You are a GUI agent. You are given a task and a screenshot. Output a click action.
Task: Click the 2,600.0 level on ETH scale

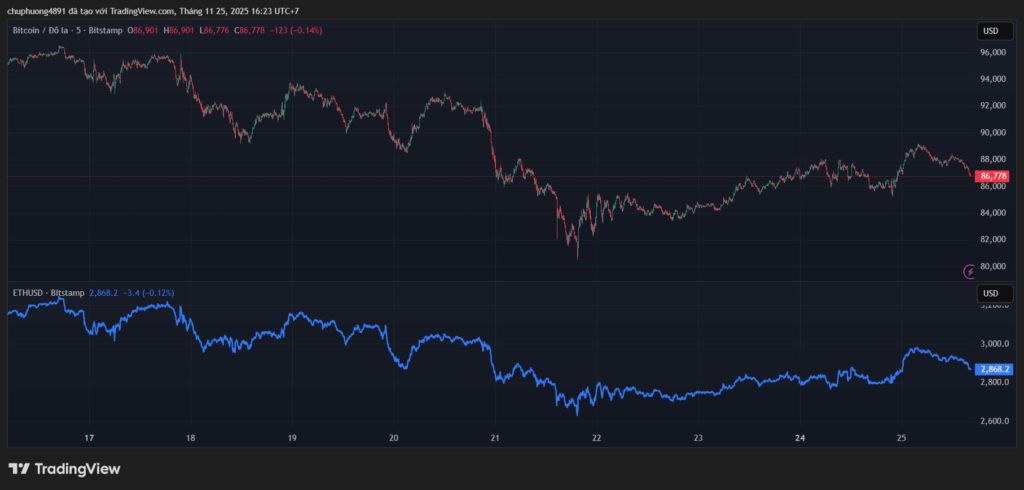pyautogui.click(x=995, y=421)
